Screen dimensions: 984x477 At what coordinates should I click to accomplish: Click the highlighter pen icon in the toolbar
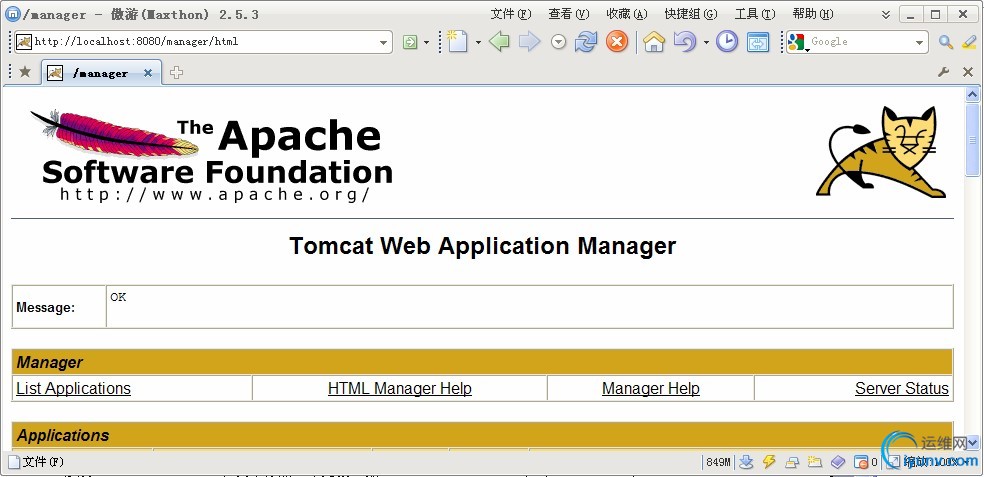[969, 42]
